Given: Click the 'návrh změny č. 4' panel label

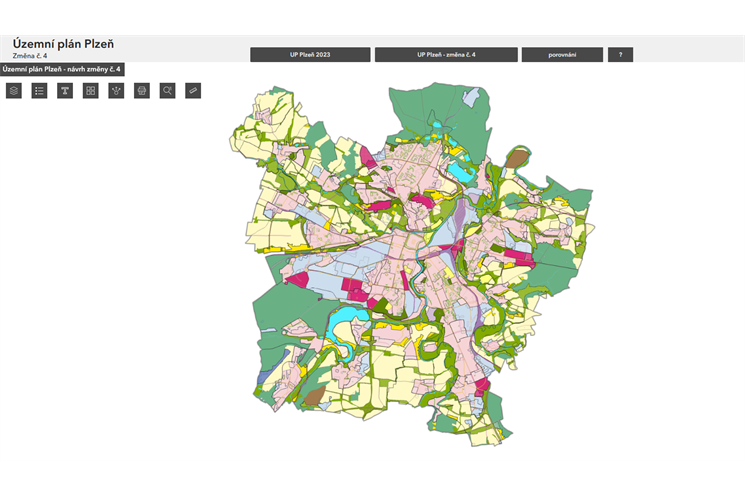Looking at the screenshot, I should coord(62,69).
